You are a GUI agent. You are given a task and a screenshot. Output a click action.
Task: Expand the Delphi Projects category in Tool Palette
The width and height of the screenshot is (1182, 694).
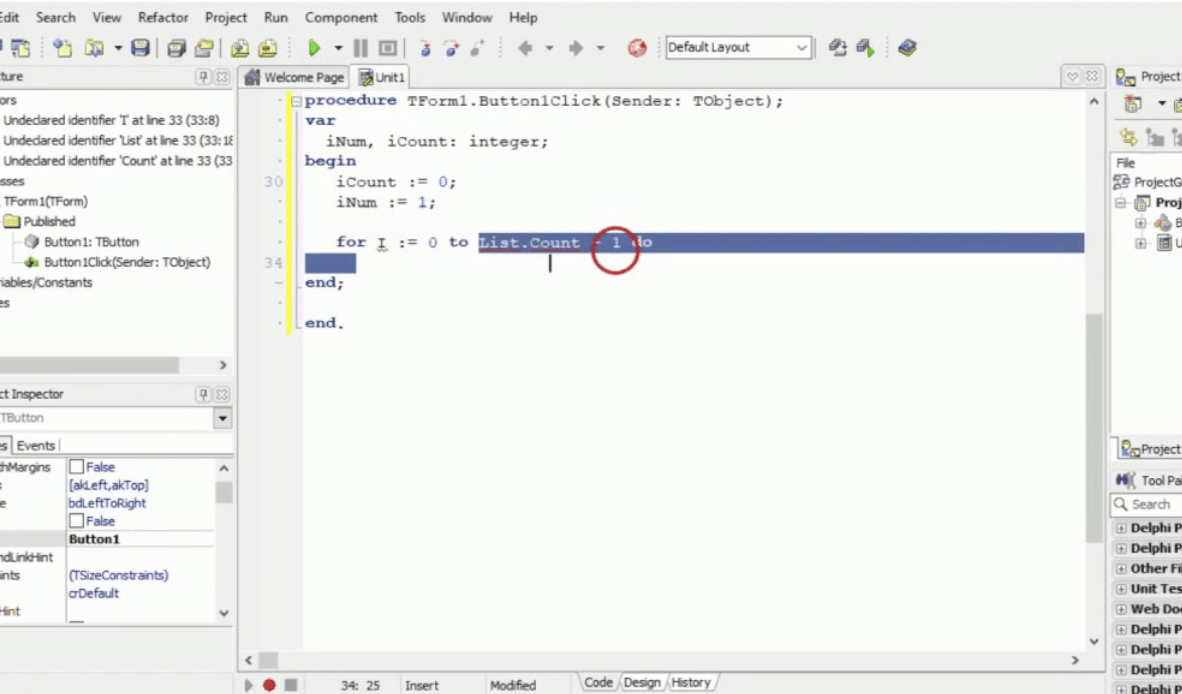click(1121, 528)
